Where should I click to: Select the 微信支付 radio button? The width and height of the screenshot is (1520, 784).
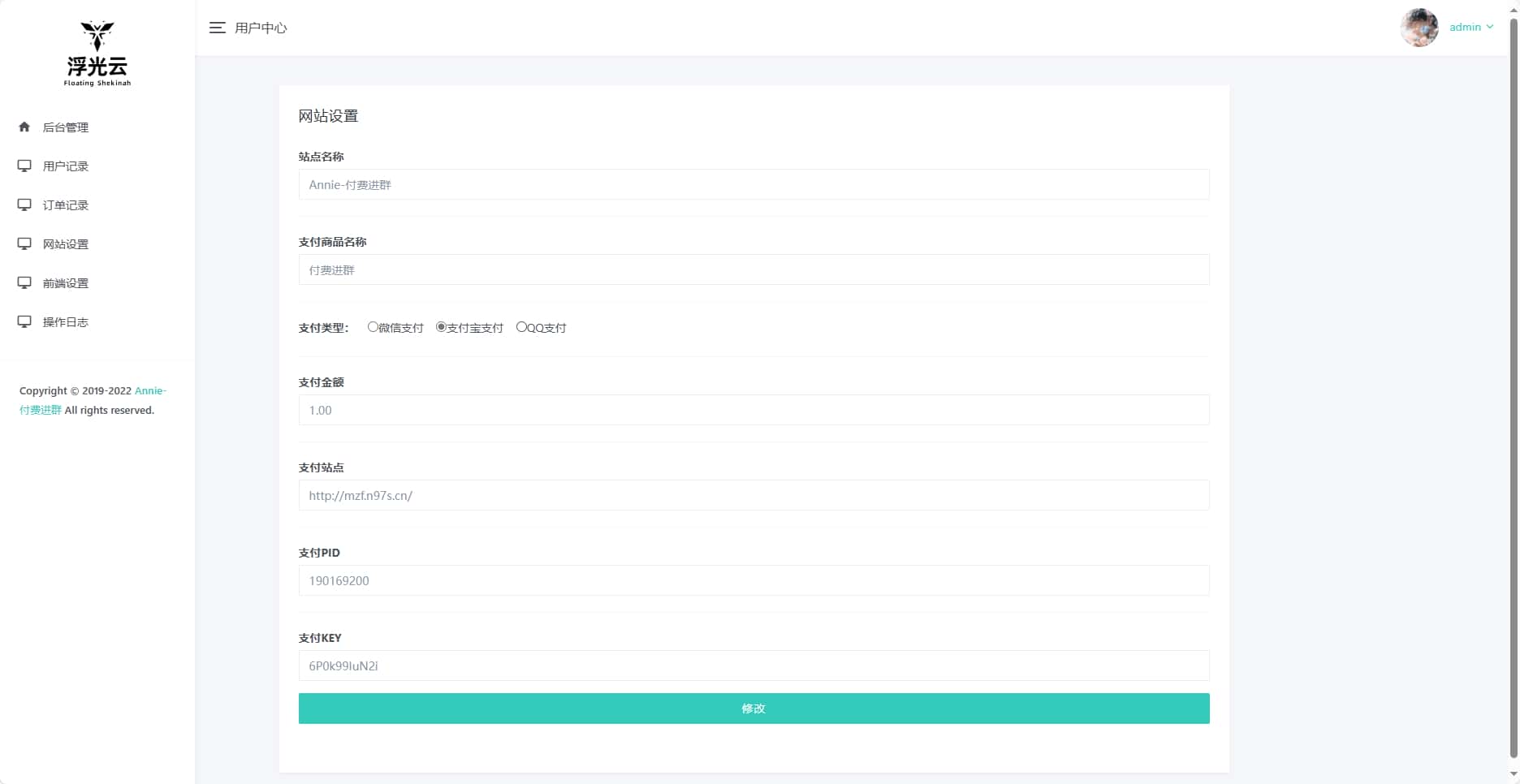click(373, 327)
